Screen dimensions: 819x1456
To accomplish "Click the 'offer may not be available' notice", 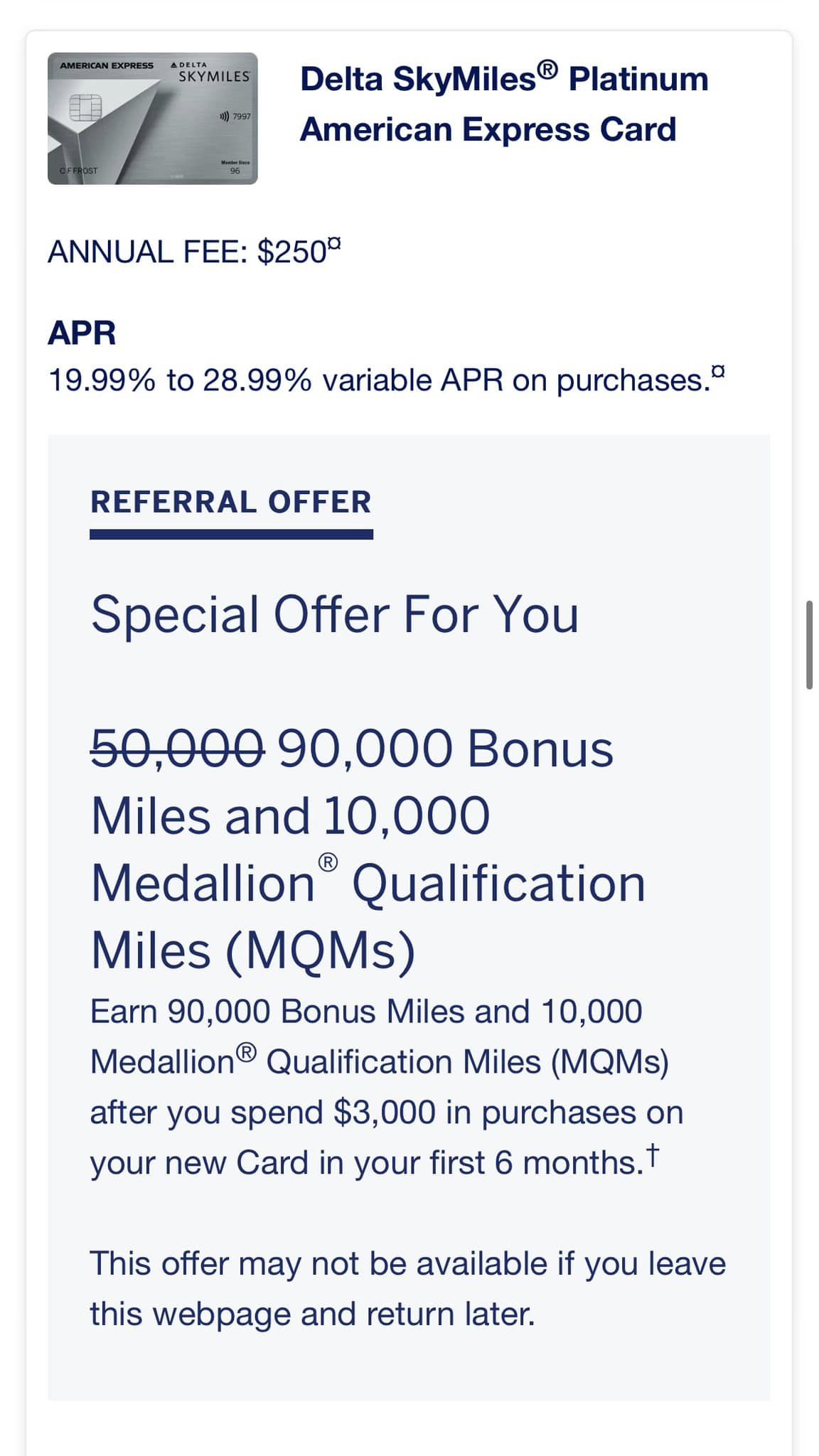I will click(407, 1288).
